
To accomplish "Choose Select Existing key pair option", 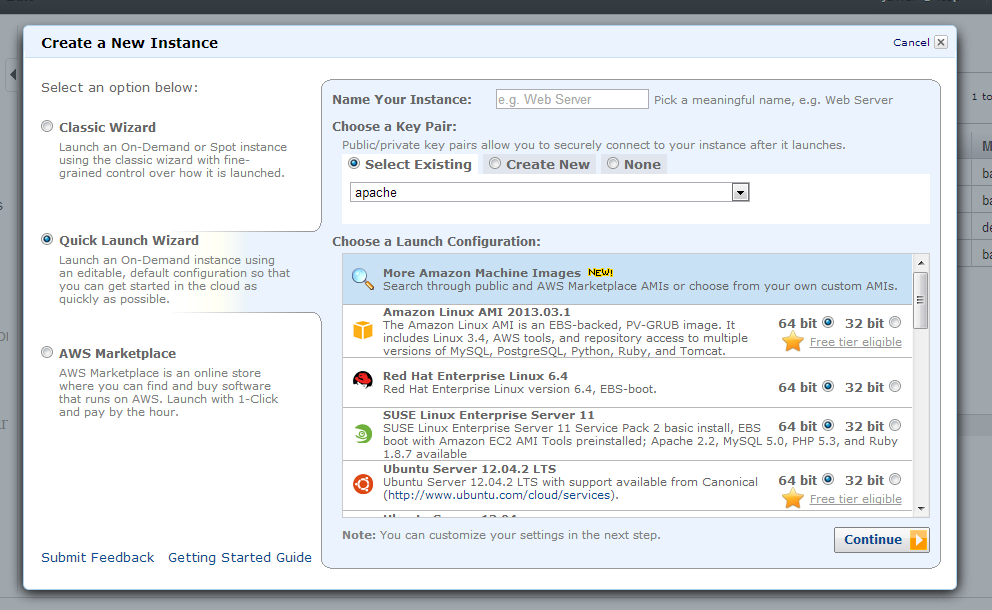I will pos(354,163).
